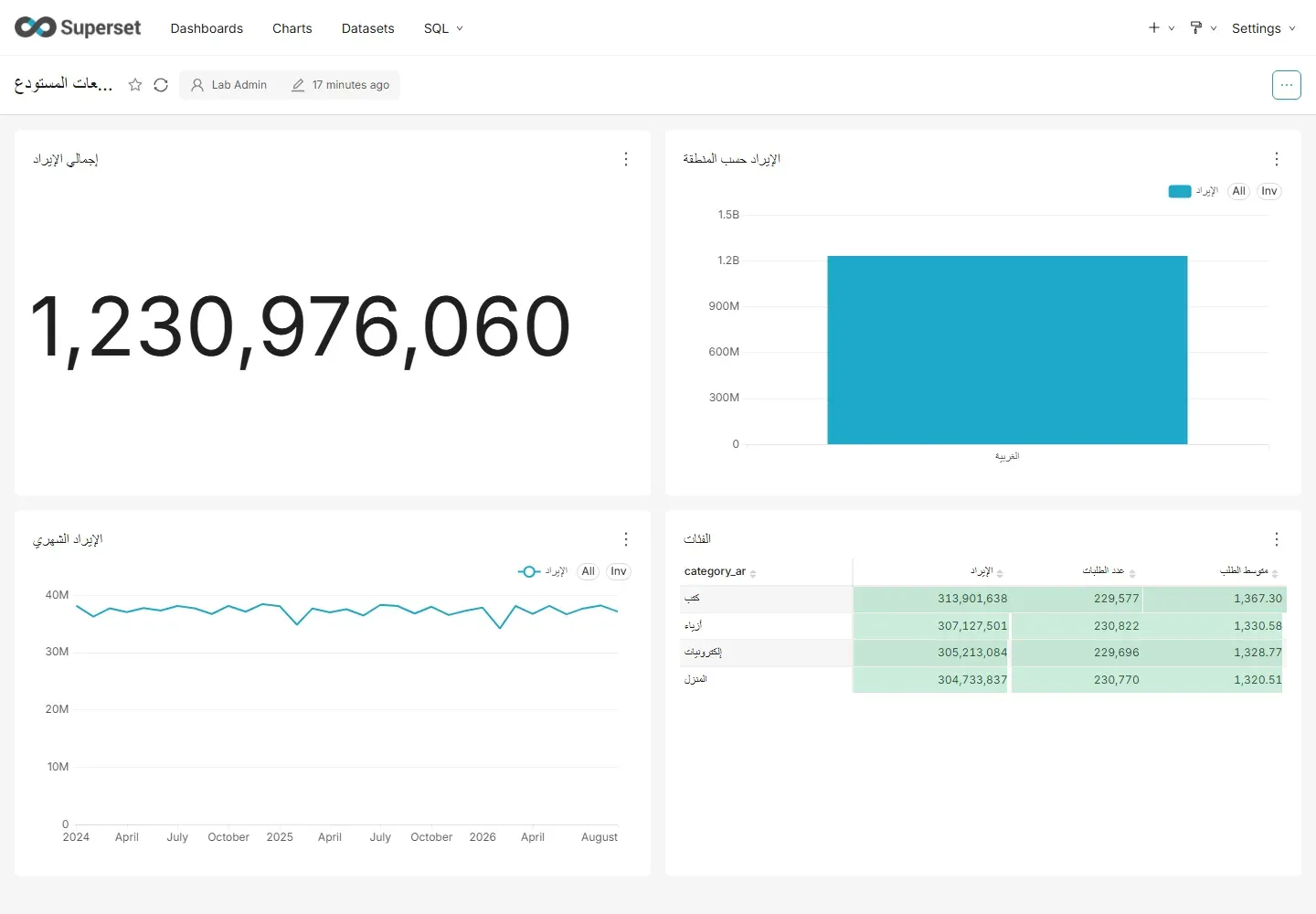Open the kebab menu on the big number chart
The height and width of the screenshot is (914, 1316).
[x=626, y=159]
